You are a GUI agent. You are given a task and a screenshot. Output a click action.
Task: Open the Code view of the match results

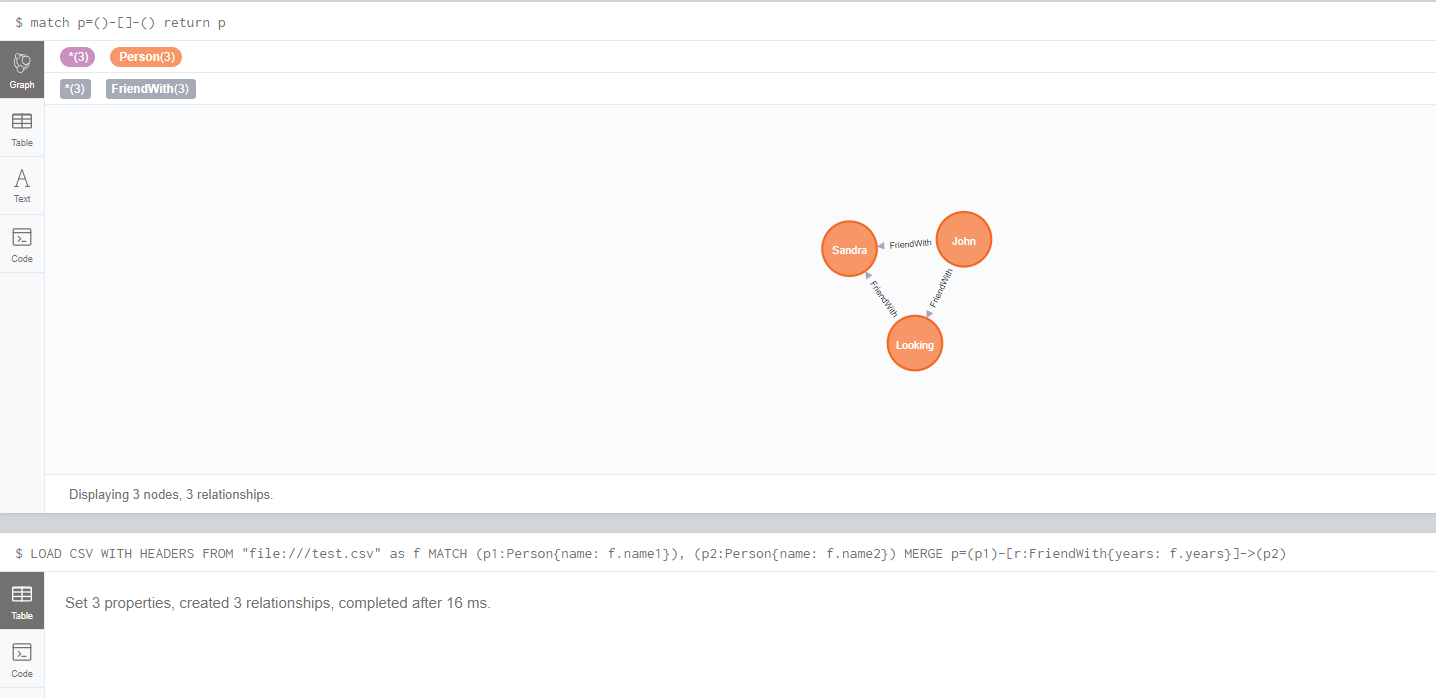[x=22, y=243]
